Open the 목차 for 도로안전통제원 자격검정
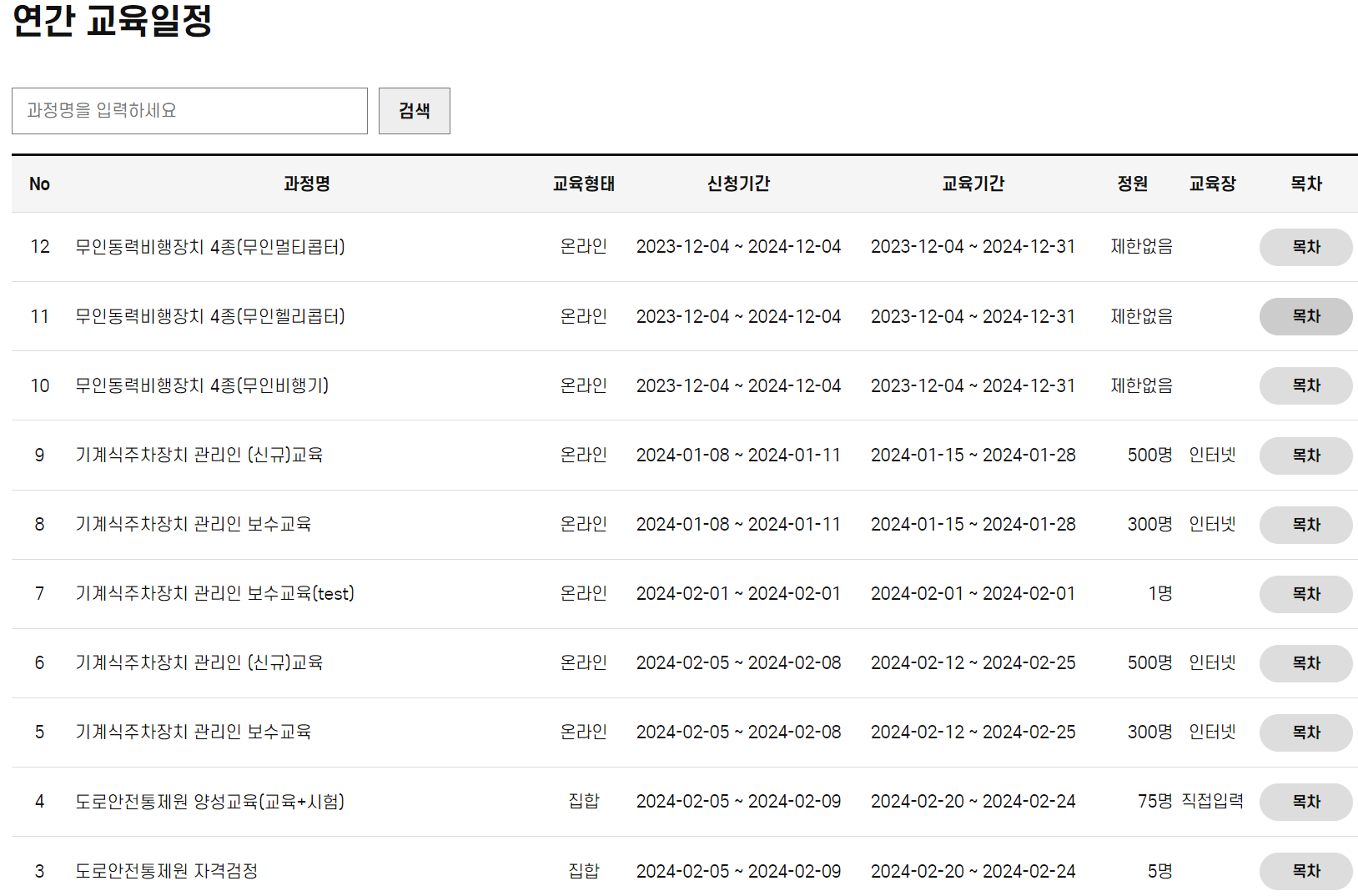1358x896 pixels. coord(1305,870)
